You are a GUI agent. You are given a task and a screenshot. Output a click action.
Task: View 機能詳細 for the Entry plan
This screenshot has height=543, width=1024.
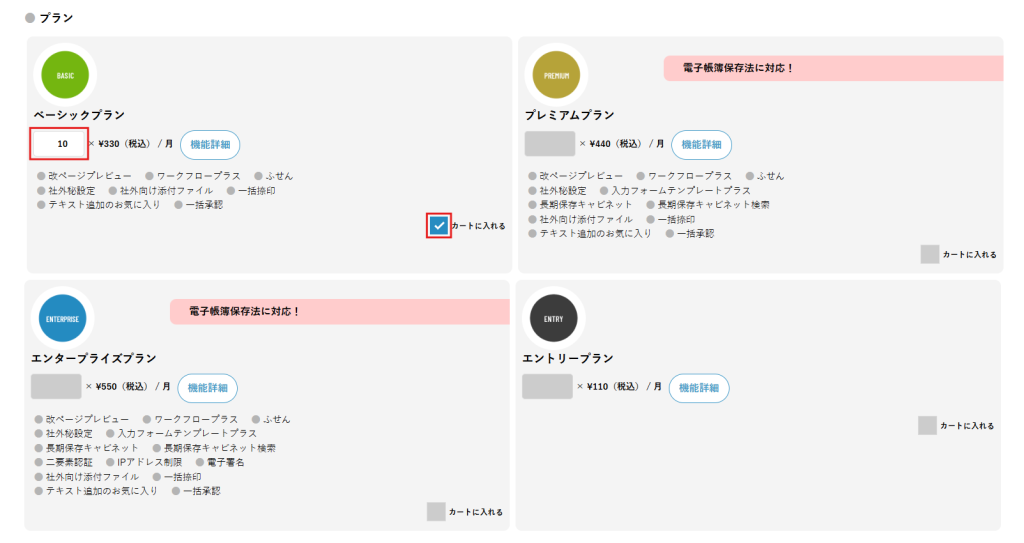click(699, 388)
